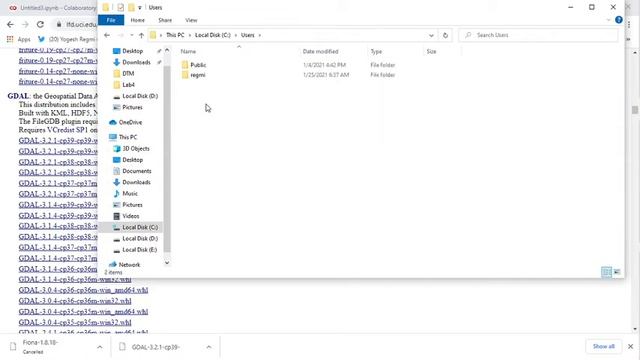Refresh the Users folder view
The width and height of the screenshot is (640, 360).
(445, 36)
